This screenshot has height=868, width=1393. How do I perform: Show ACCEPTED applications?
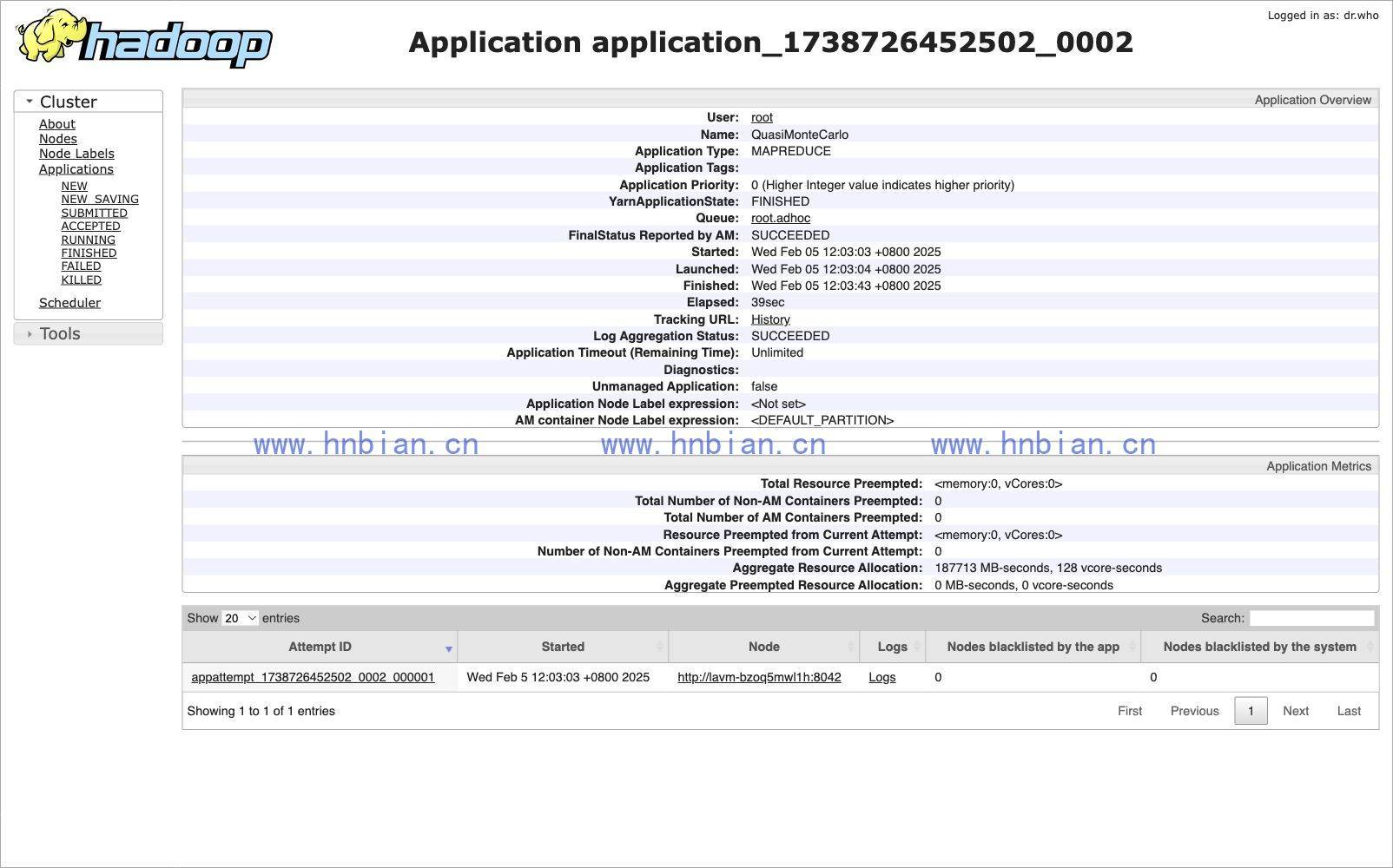click(x=90, y=226)
